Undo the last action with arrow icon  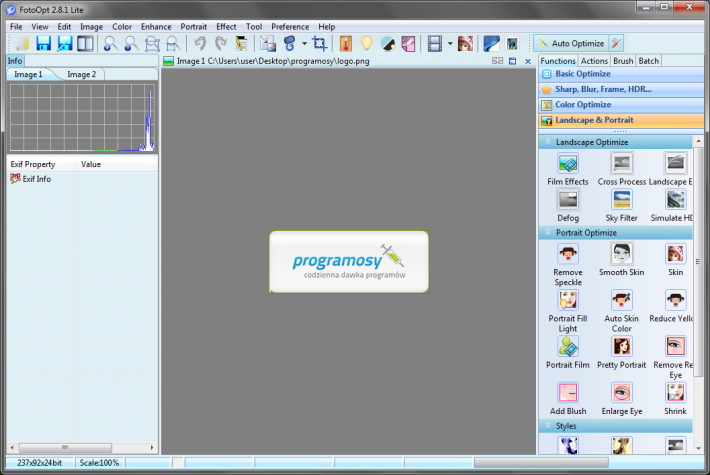pyautogui.click(x=200, y=43)
